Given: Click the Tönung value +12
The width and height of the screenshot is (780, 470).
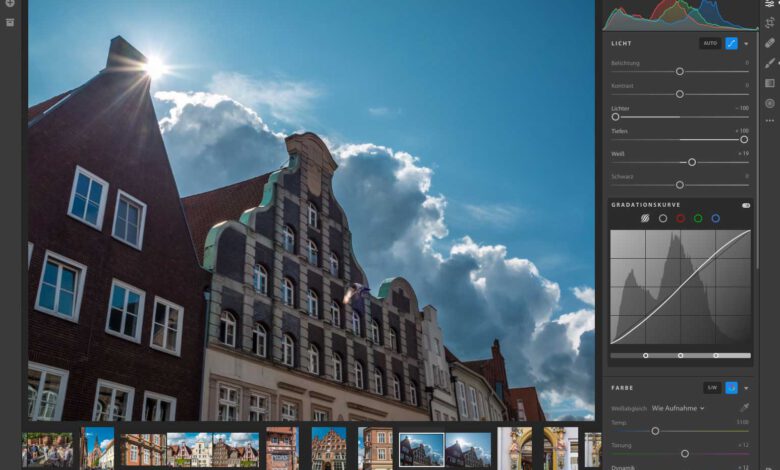Looking at the screenshot, I should pyautogui.click(x=743, y=445).
